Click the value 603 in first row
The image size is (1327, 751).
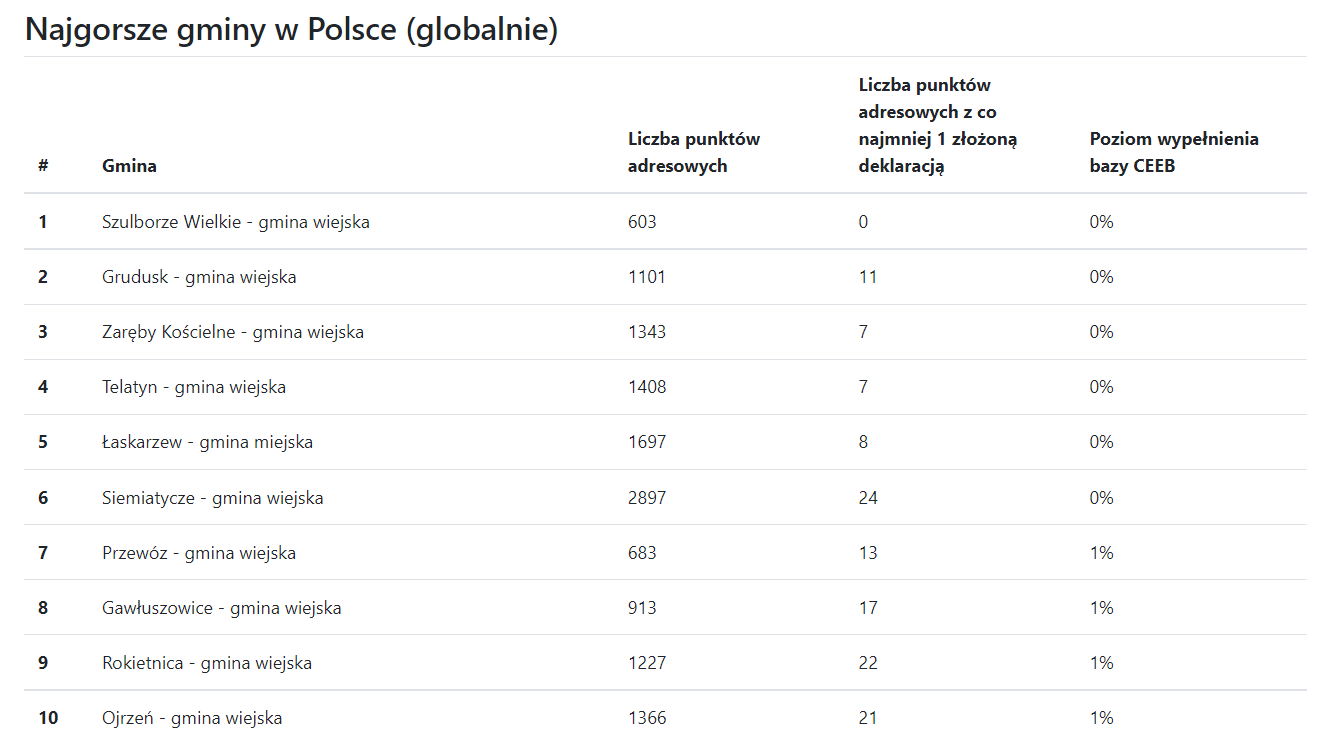[x=642, y=222]
